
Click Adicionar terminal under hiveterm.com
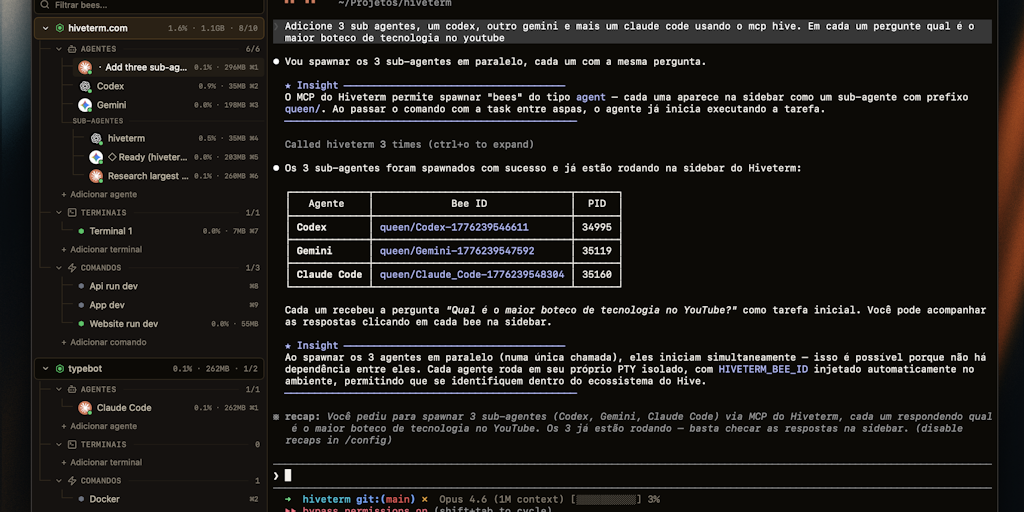[x=102, y=249]
